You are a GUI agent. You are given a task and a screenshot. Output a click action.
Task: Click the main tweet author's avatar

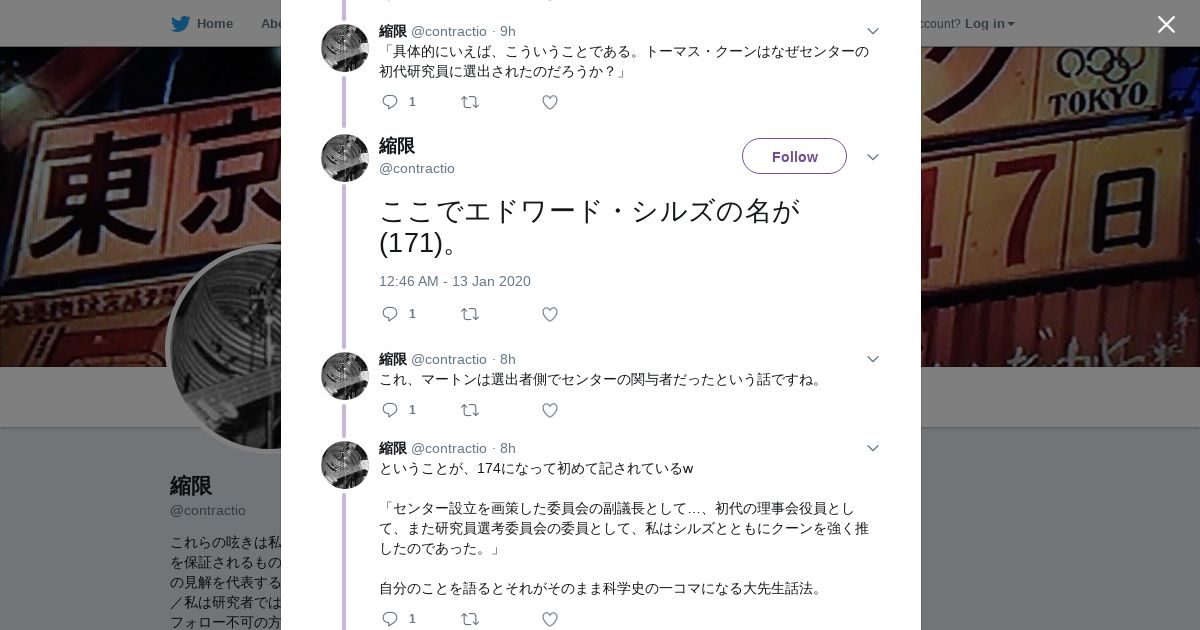click(x=345, y=158)
